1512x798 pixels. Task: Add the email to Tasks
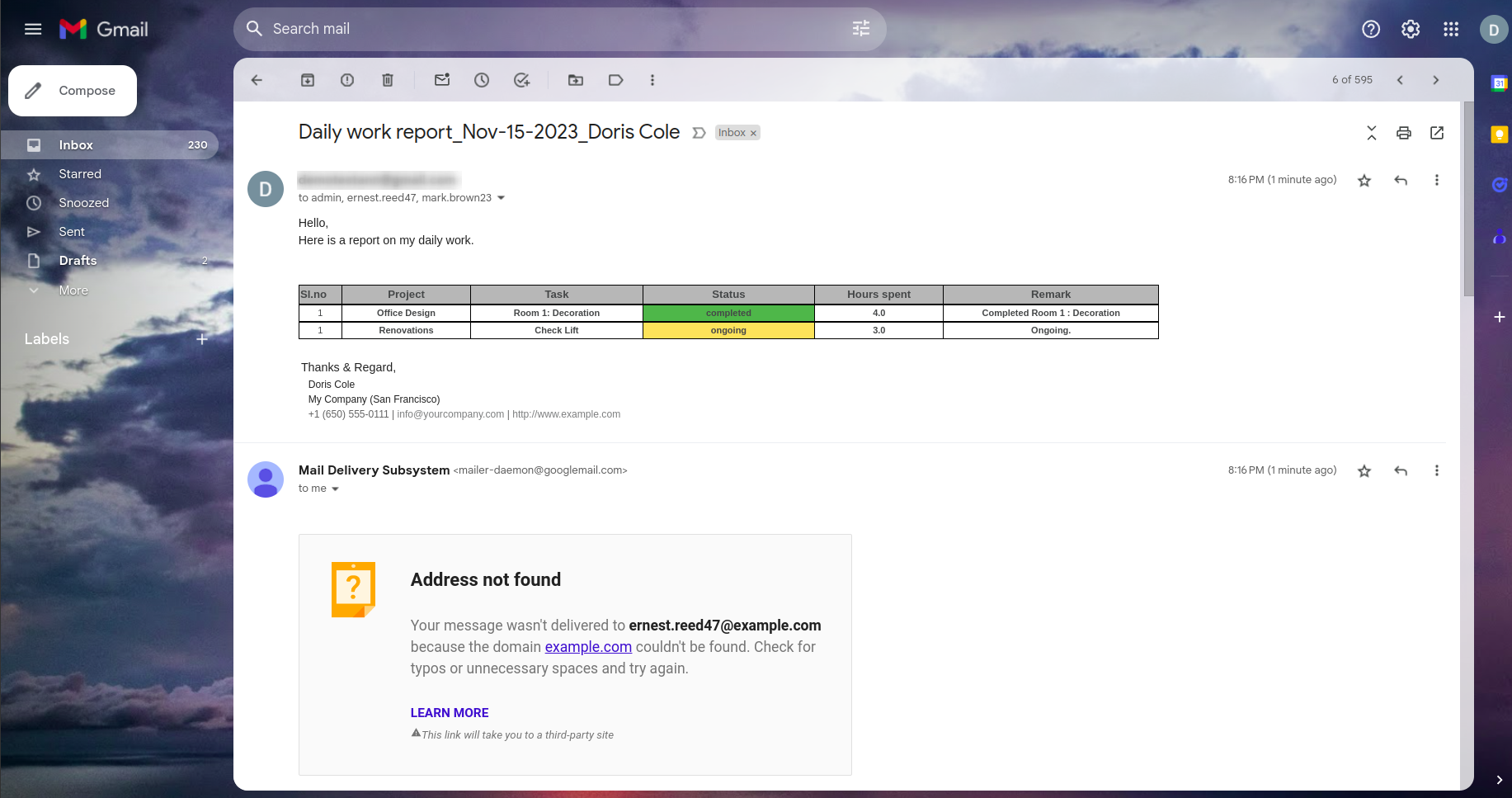(x=521, y=80)
